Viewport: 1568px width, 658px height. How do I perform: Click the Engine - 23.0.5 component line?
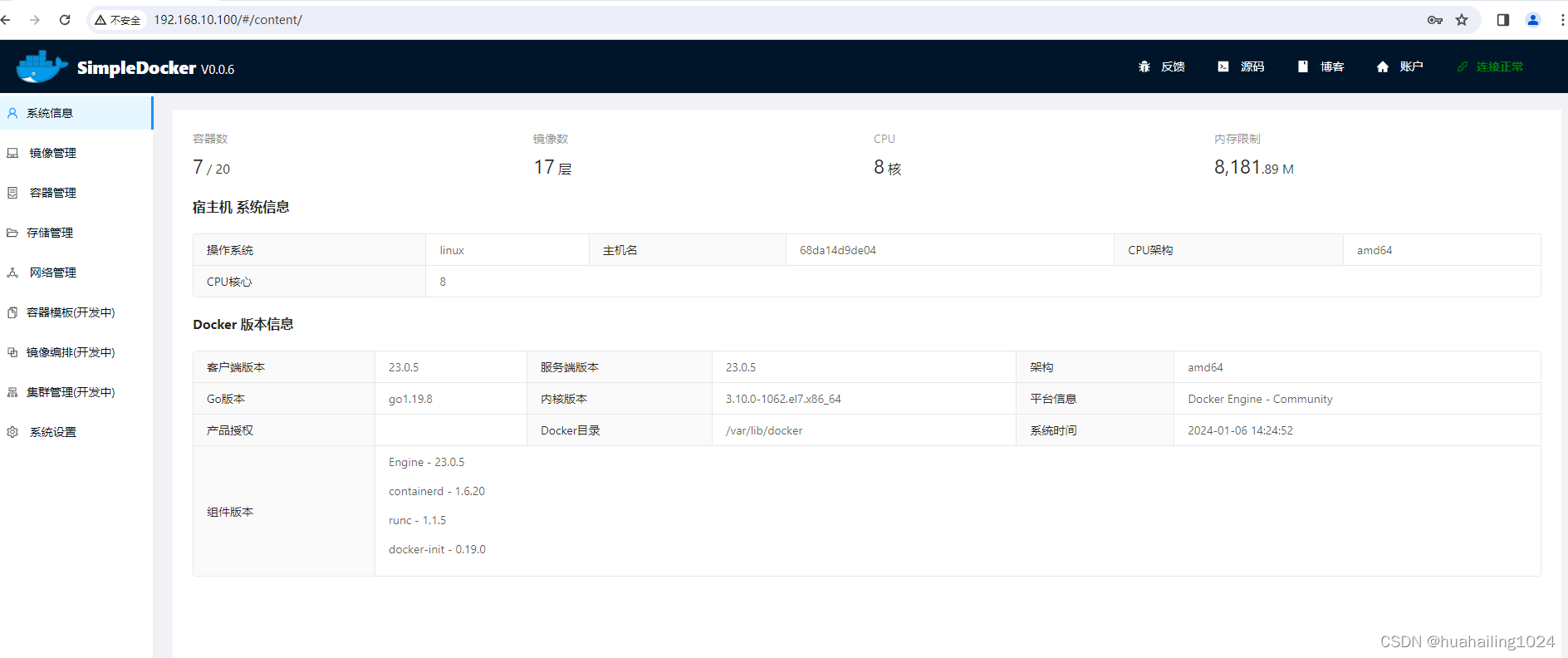coord(426,462)
